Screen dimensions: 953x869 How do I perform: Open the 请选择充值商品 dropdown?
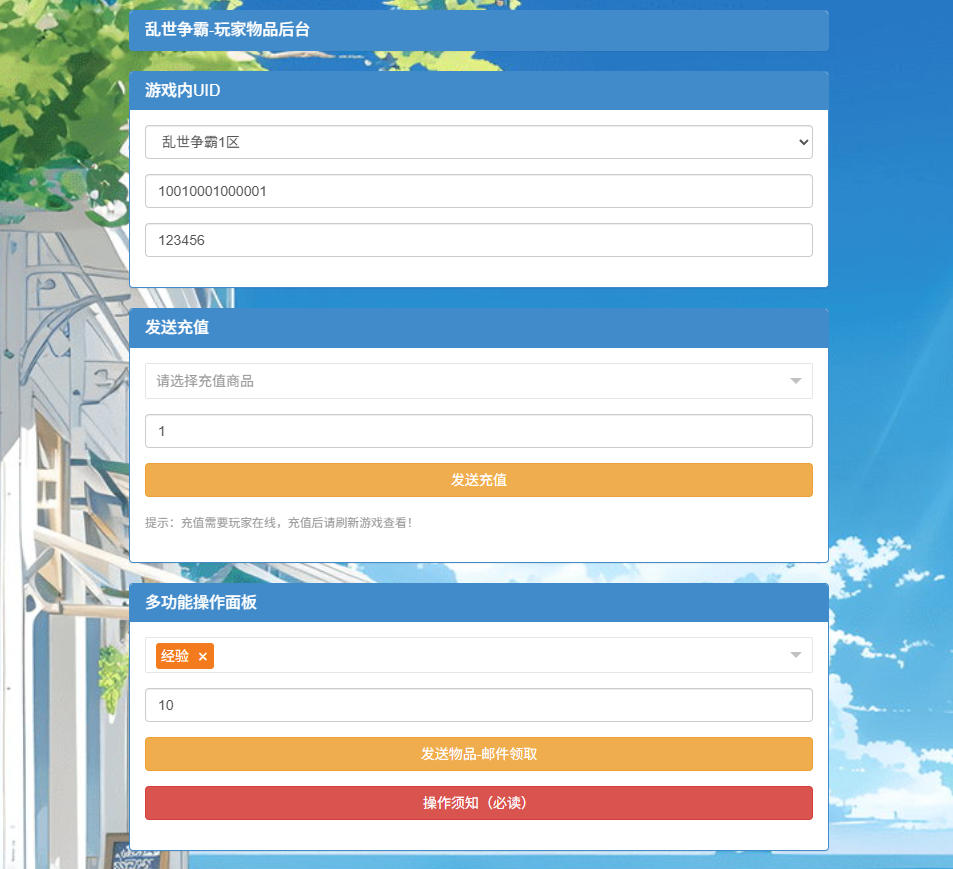click(478, 381)
